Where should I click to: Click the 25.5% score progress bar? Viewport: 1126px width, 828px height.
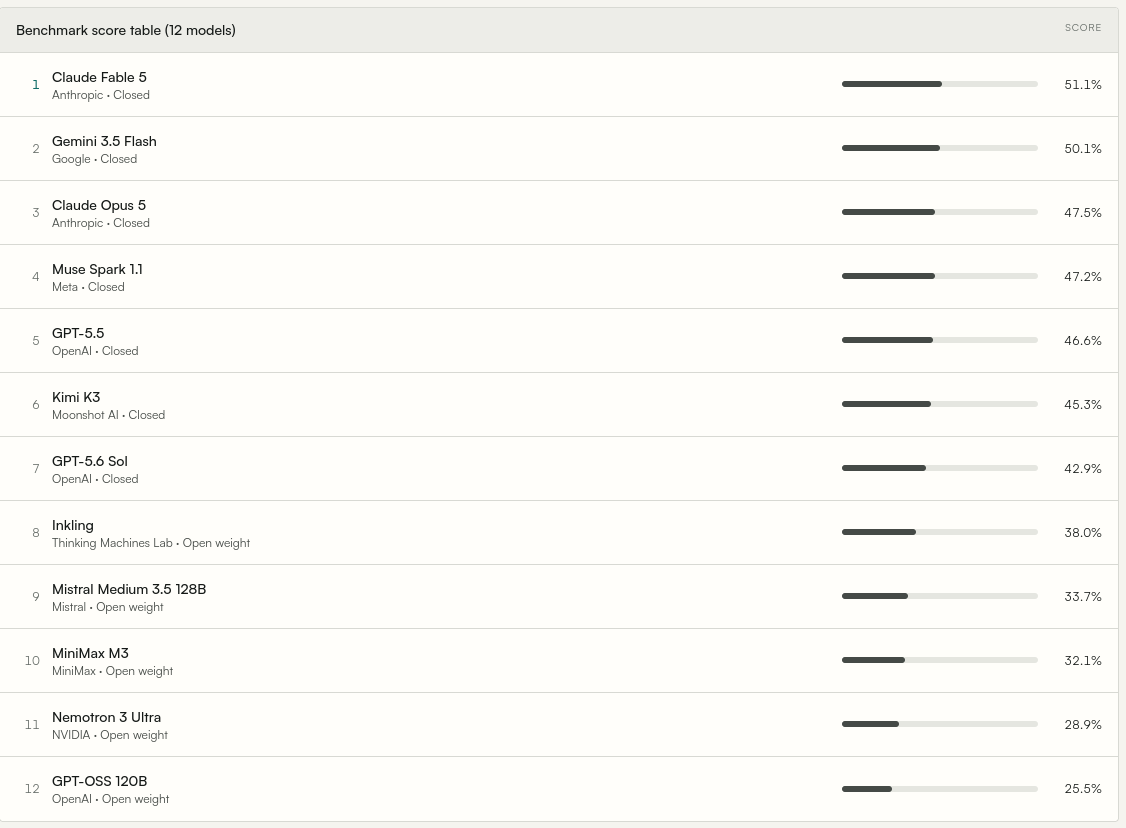pos(939,789)
